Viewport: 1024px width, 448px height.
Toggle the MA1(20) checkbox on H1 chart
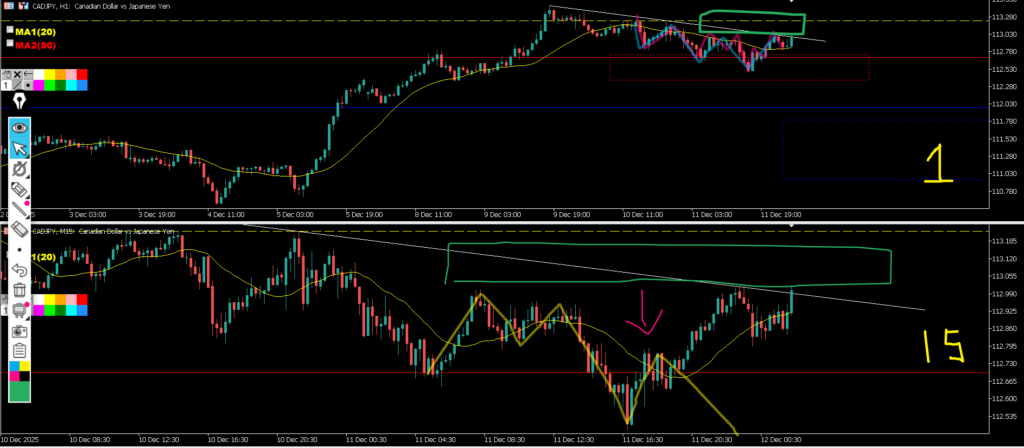[9, 30]
